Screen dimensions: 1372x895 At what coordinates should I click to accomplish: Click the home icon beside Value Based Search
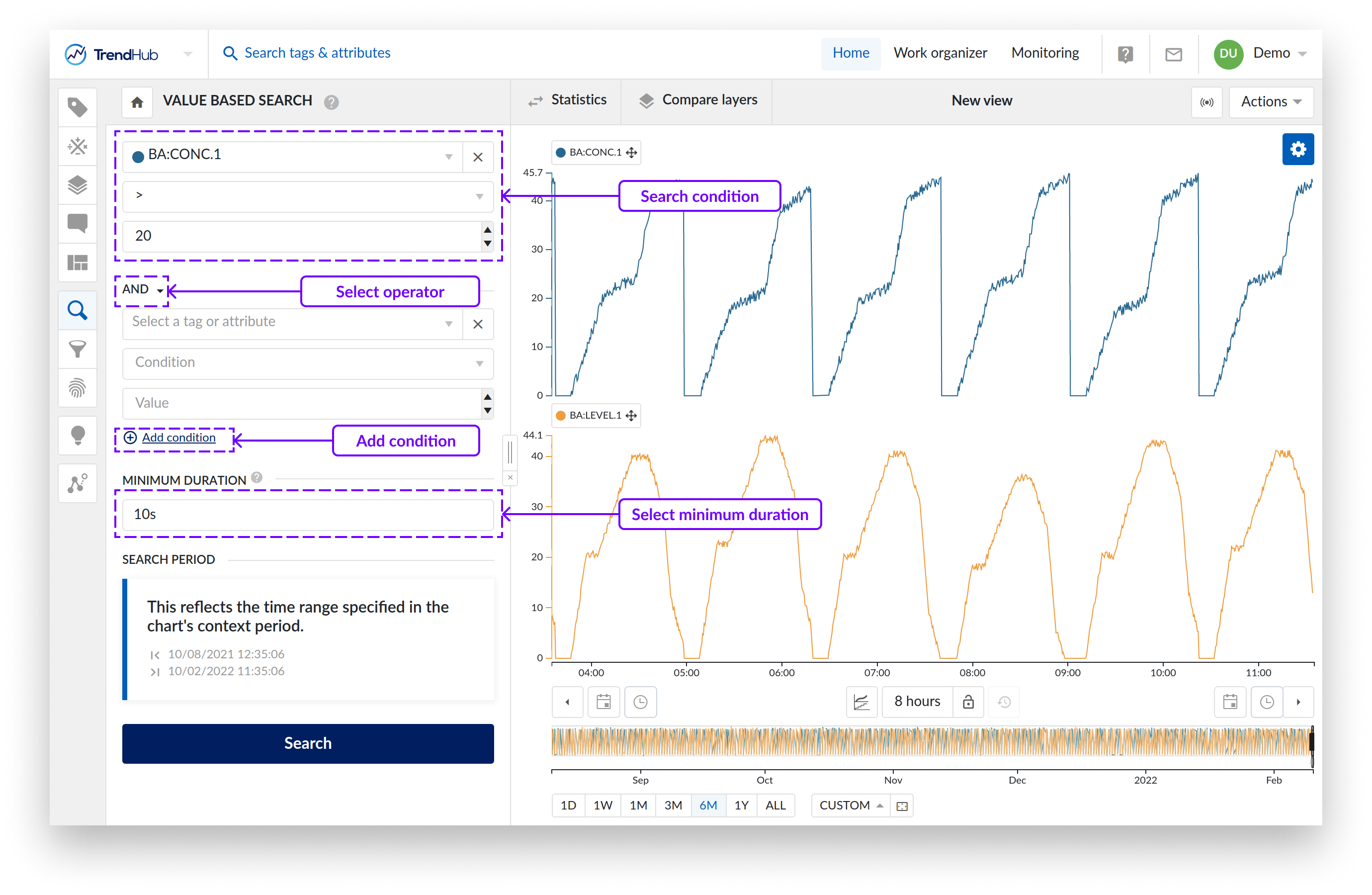pyautogui.click(x=137, y=102)
